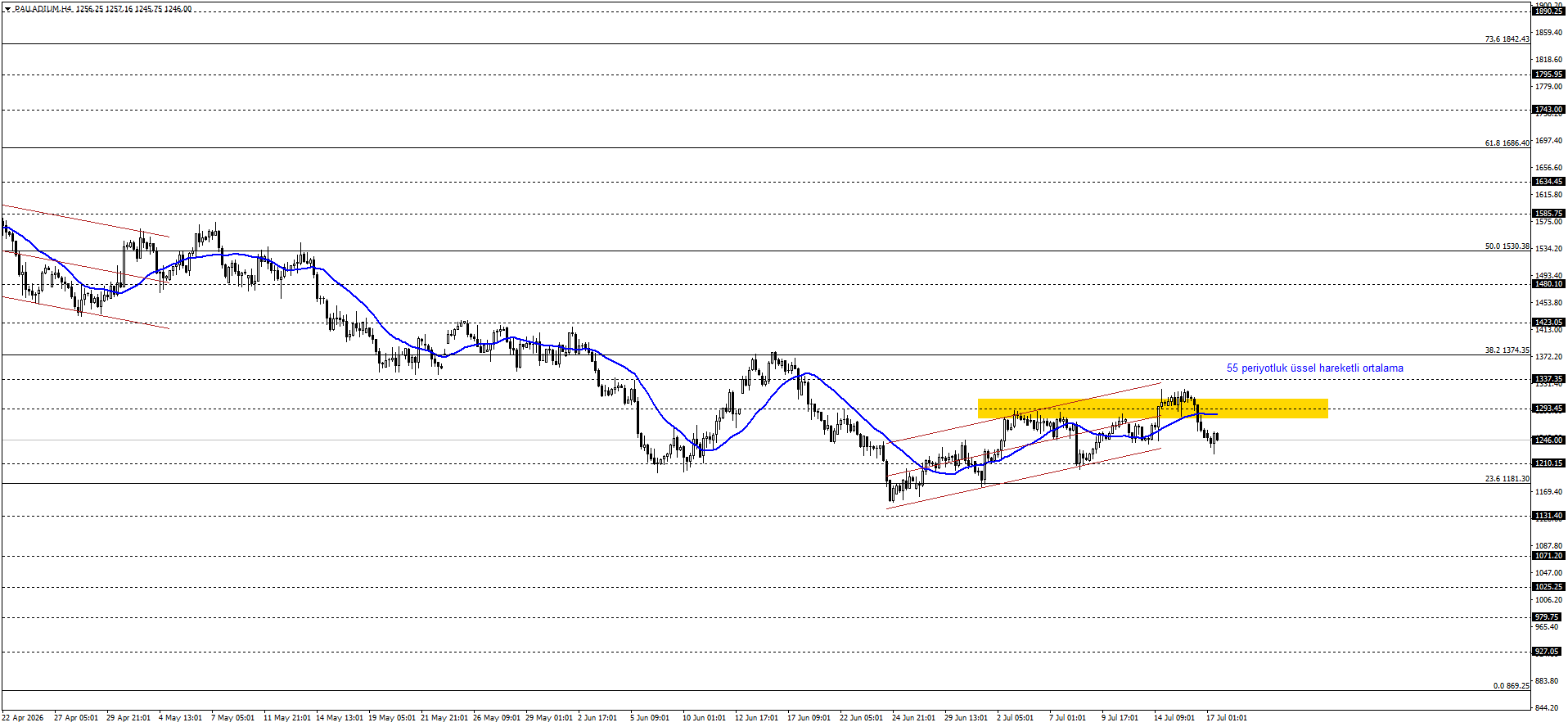This screenshot has width=1568, height=727.
Task: Click the 17 Jul 01:01 time axis label
Action: pyautogui.click(x=1227, y=718)
